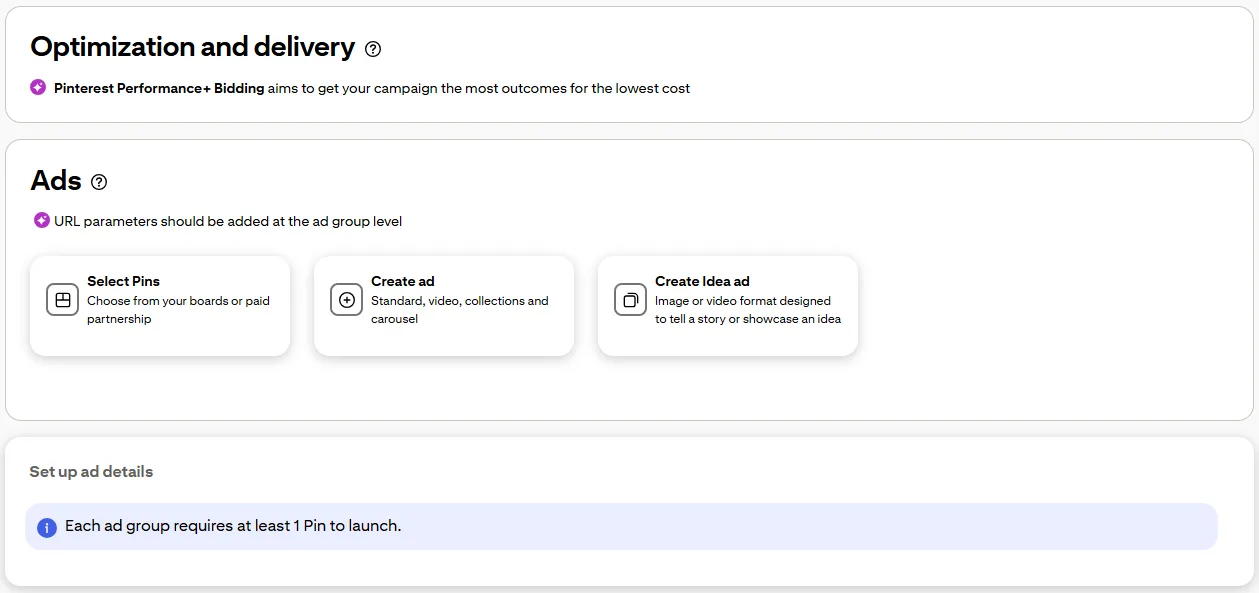The width and height of the screenshot is (1259, 593).
Task: Choose Create ad for standard or video formats
Action: point(443,305)
